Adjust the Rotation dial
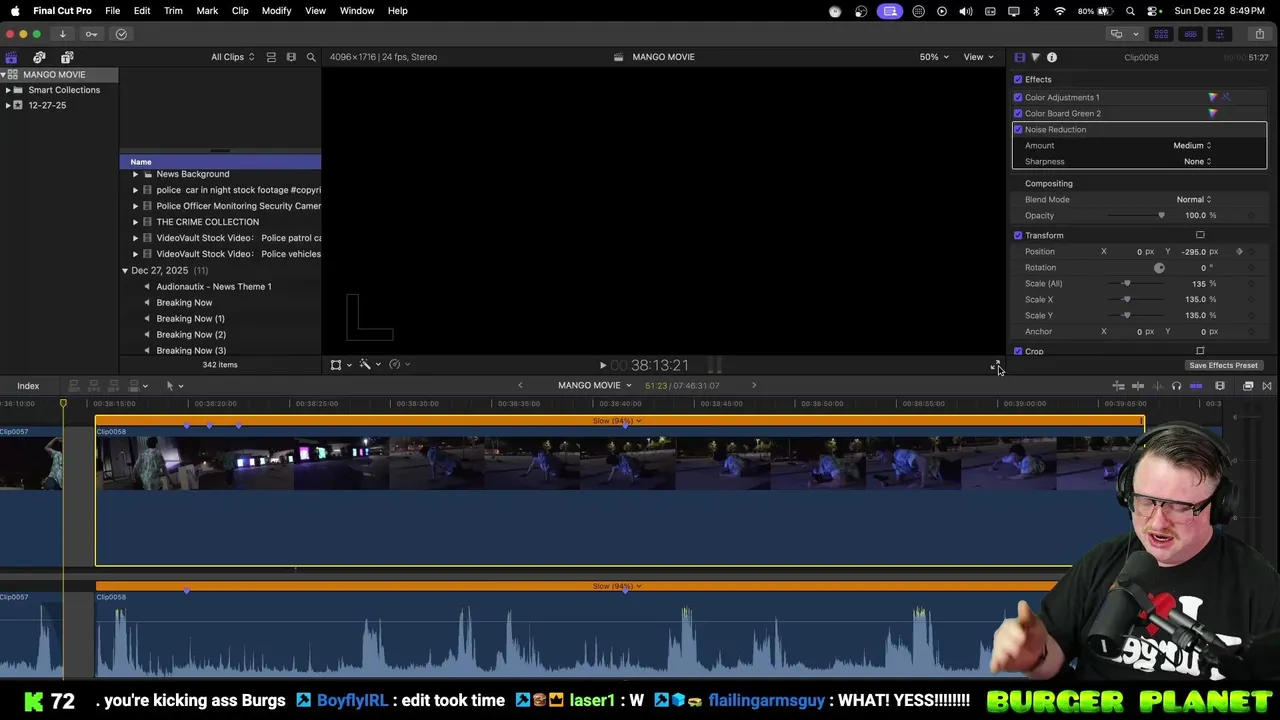This screenshot has height=720, width=1280. (x=1159, y=267)
